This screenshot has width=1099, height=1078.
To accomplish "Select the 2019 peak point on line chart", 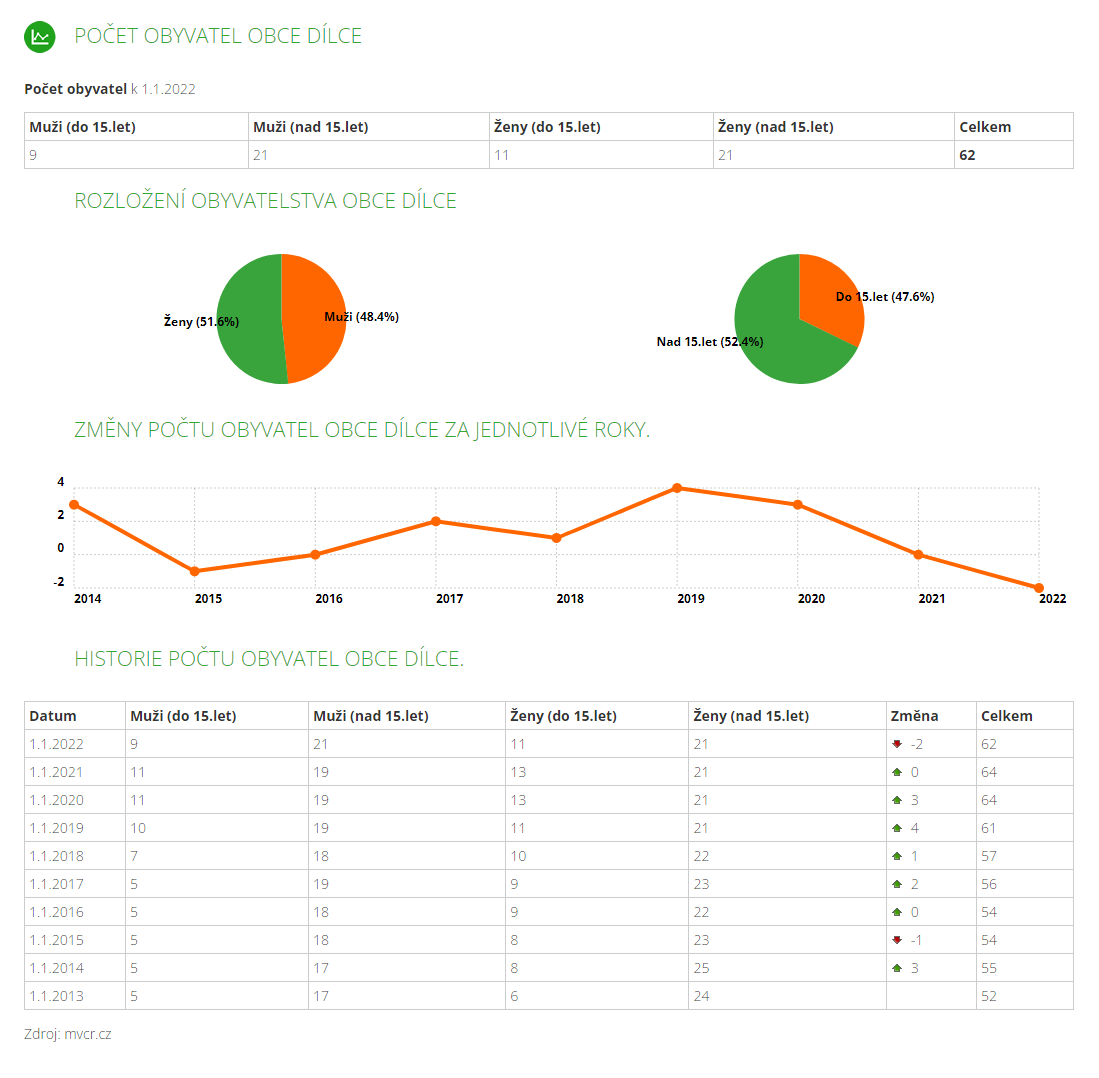I will [x=677, y=488].
